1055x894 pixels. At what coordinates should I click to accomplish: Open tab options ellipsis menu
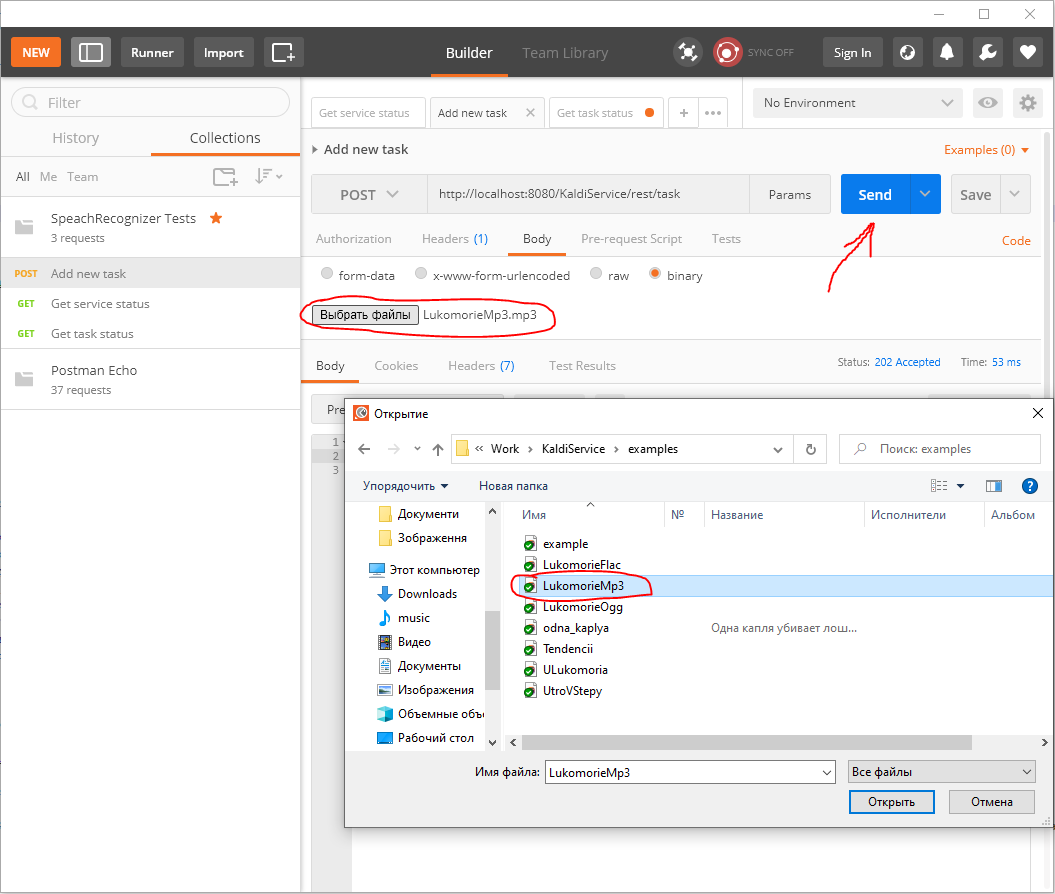(713, 113)
